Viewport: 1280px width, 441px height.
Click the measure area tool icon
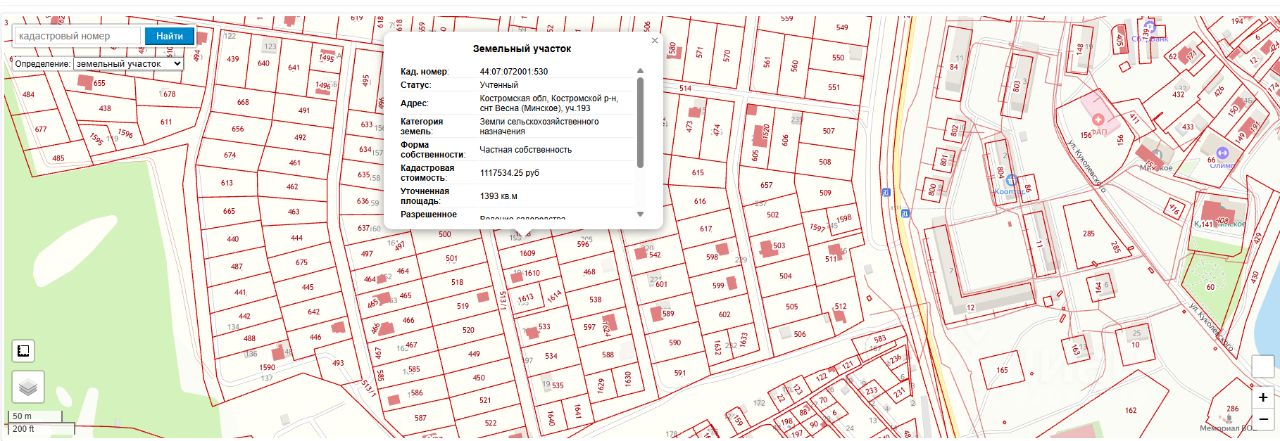(24, 351)
